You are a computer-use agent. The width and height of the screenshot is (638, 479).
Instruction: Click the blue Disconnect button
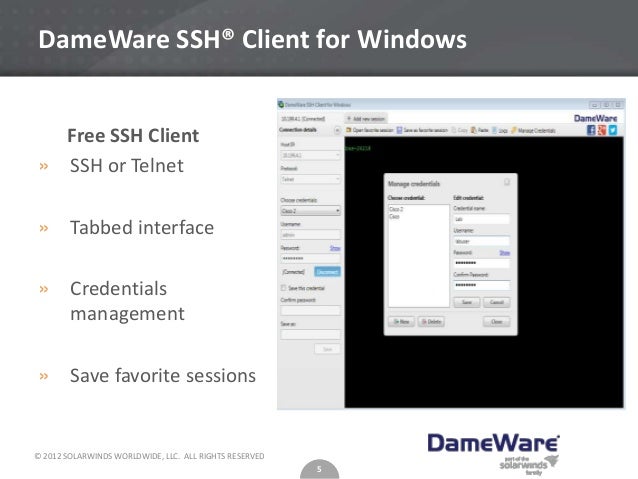[327, 271]
